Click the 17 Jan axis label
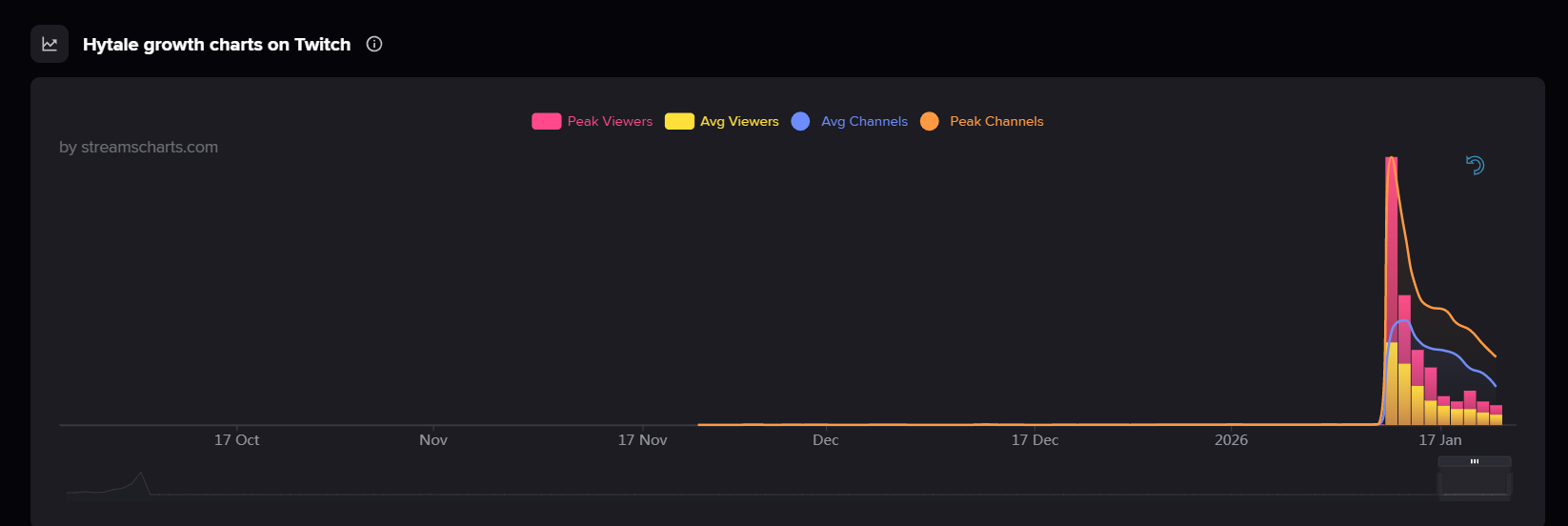 pyautogui.click(x=1439, y=440)
